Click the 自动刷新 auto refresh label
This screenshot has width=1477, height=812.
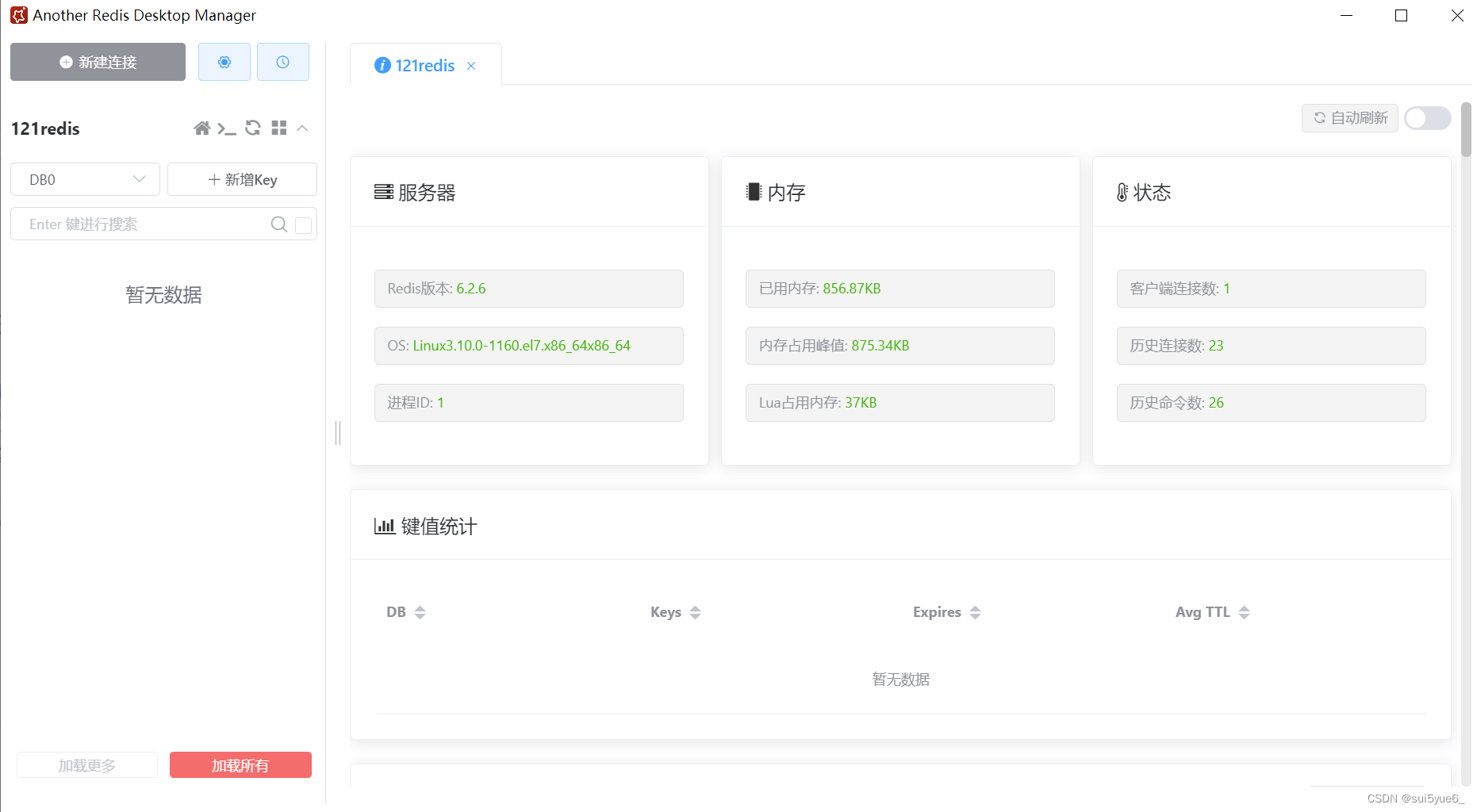click(1349, 118)
